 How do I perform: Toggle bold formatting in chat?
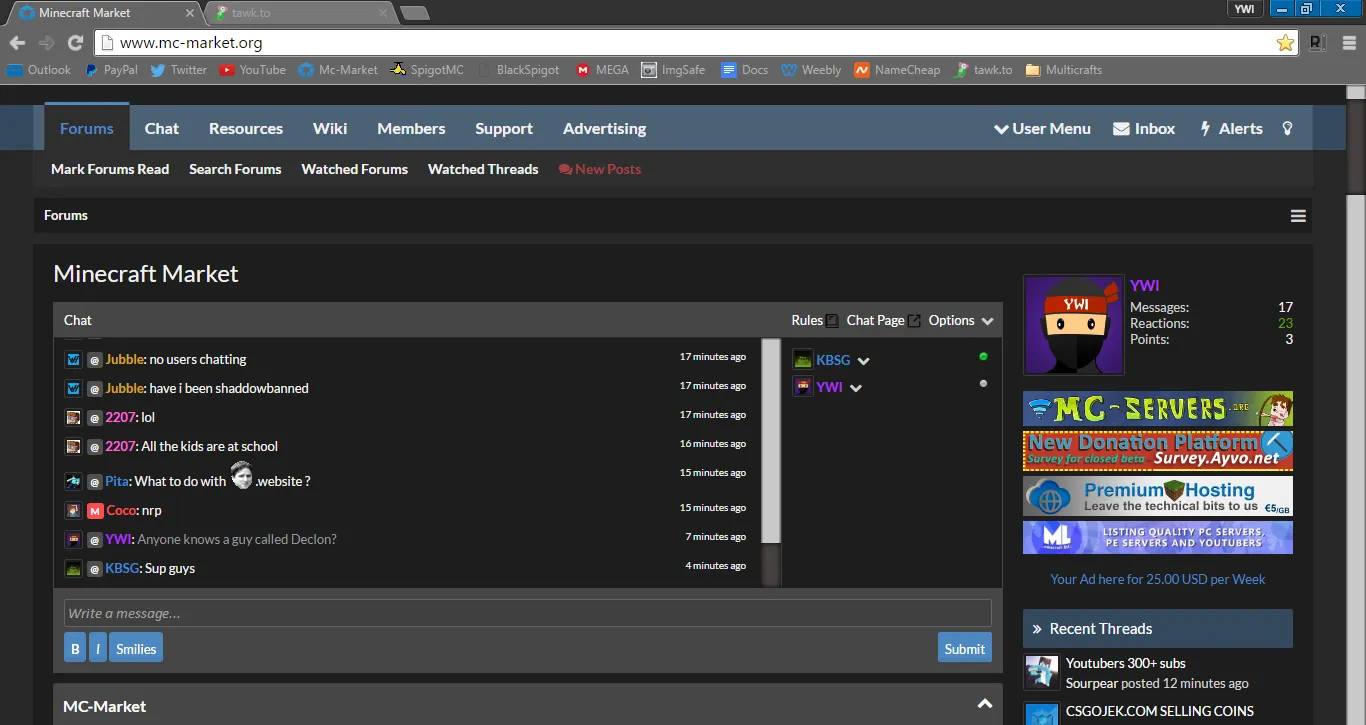pyautogui.click(x=75, y=648)
